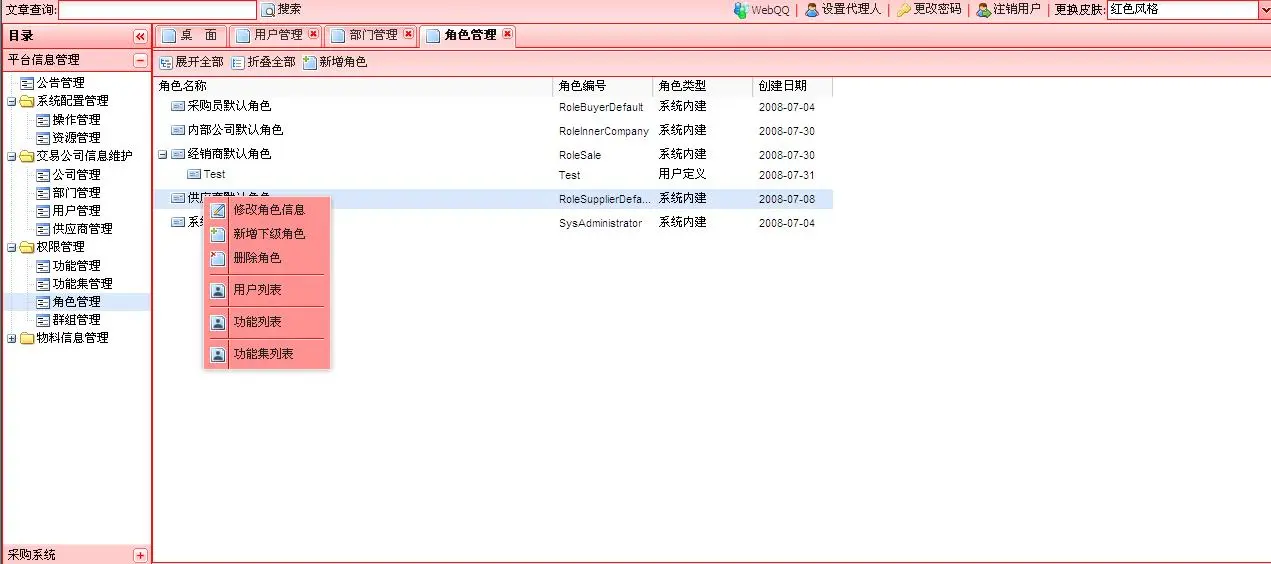The image size is (1271, 564).
Task: Click 新增角色 button text
Action: tap(343, 62)
